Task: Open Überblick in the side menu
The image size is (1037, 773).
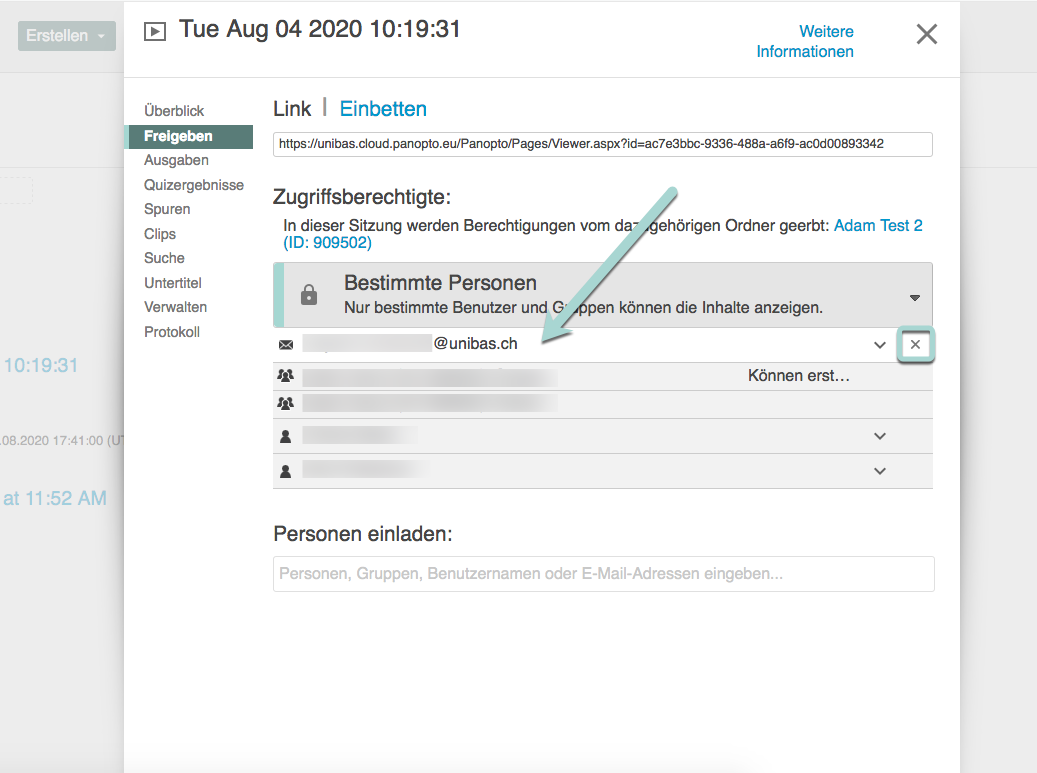Action: click(174, 111)
